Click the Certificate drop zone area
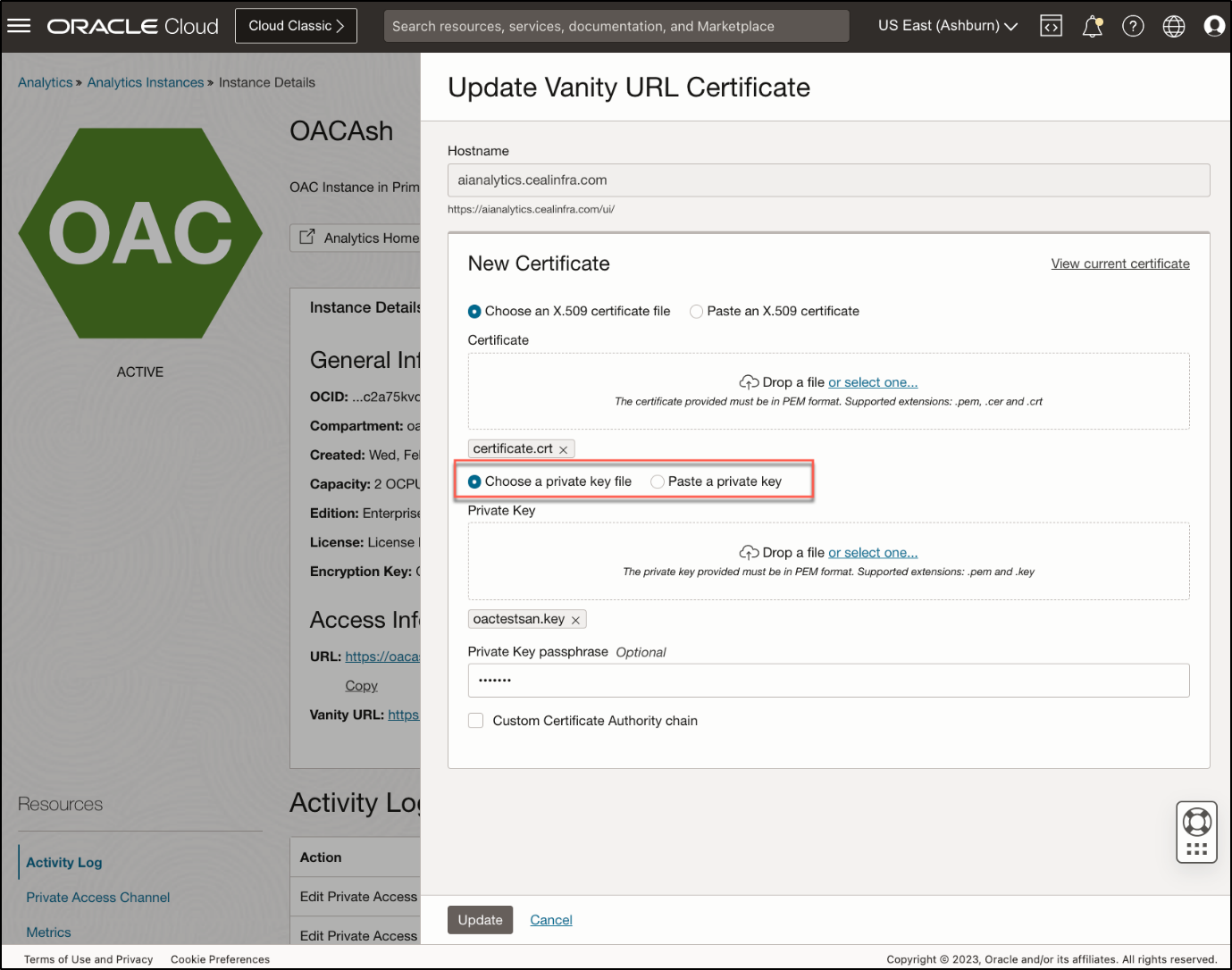Viewport: 1232px width, 970px height. [828, 391]
